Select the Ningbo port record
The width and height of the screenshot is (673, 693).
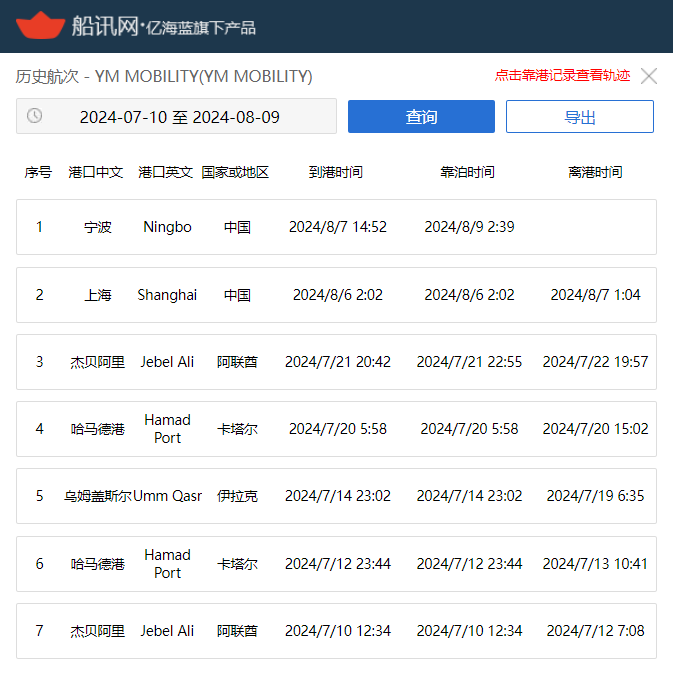[x=167, y=227]
